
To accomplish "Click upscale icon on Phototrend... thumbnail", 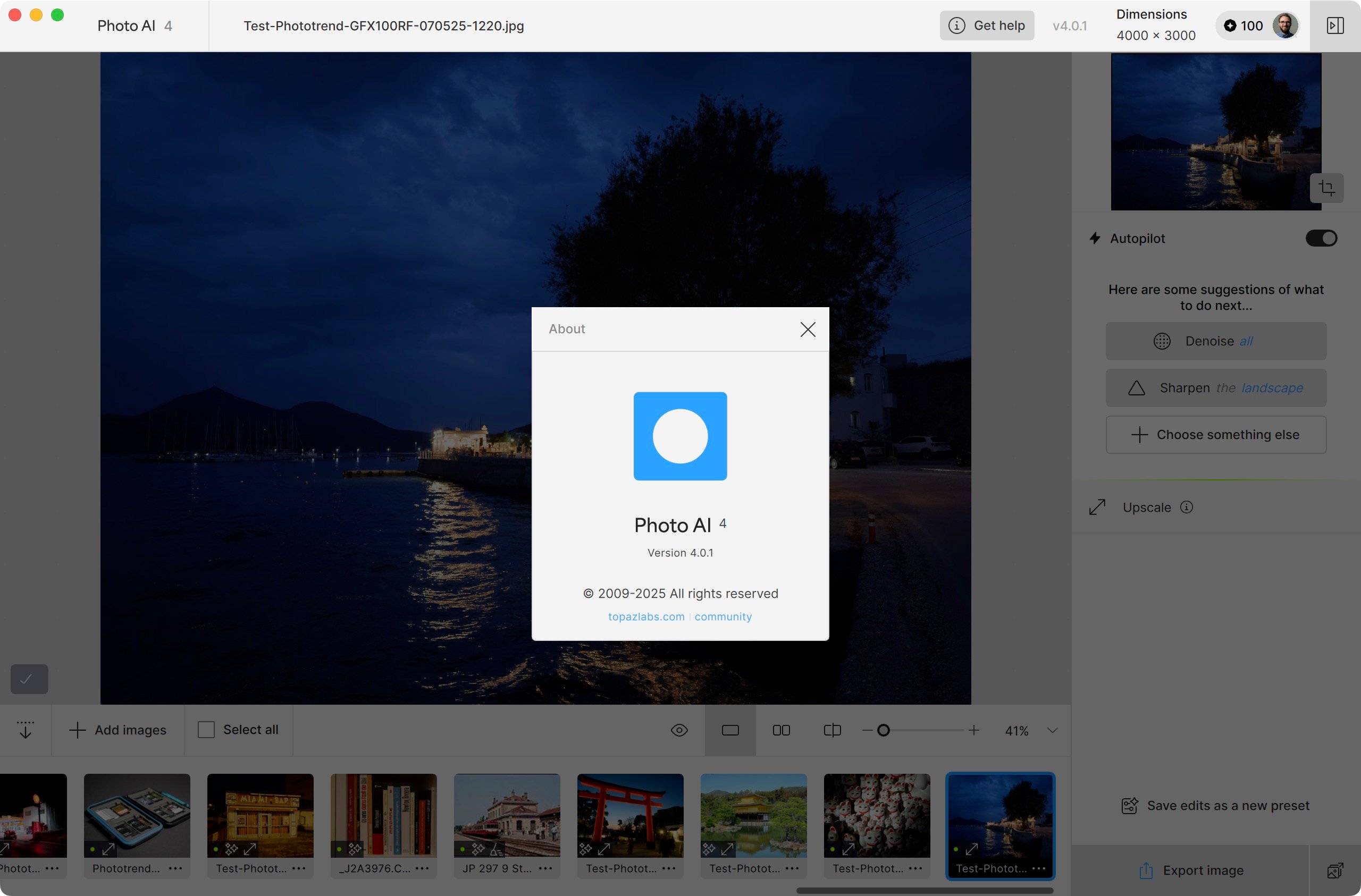I will point(108,849).
